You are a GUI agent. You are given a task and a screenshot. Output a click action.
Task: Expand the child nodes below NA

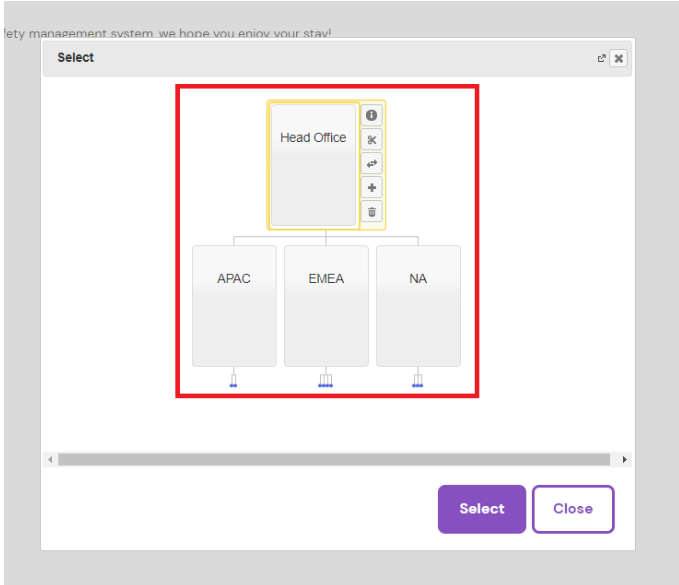click(x=418, y=380)
